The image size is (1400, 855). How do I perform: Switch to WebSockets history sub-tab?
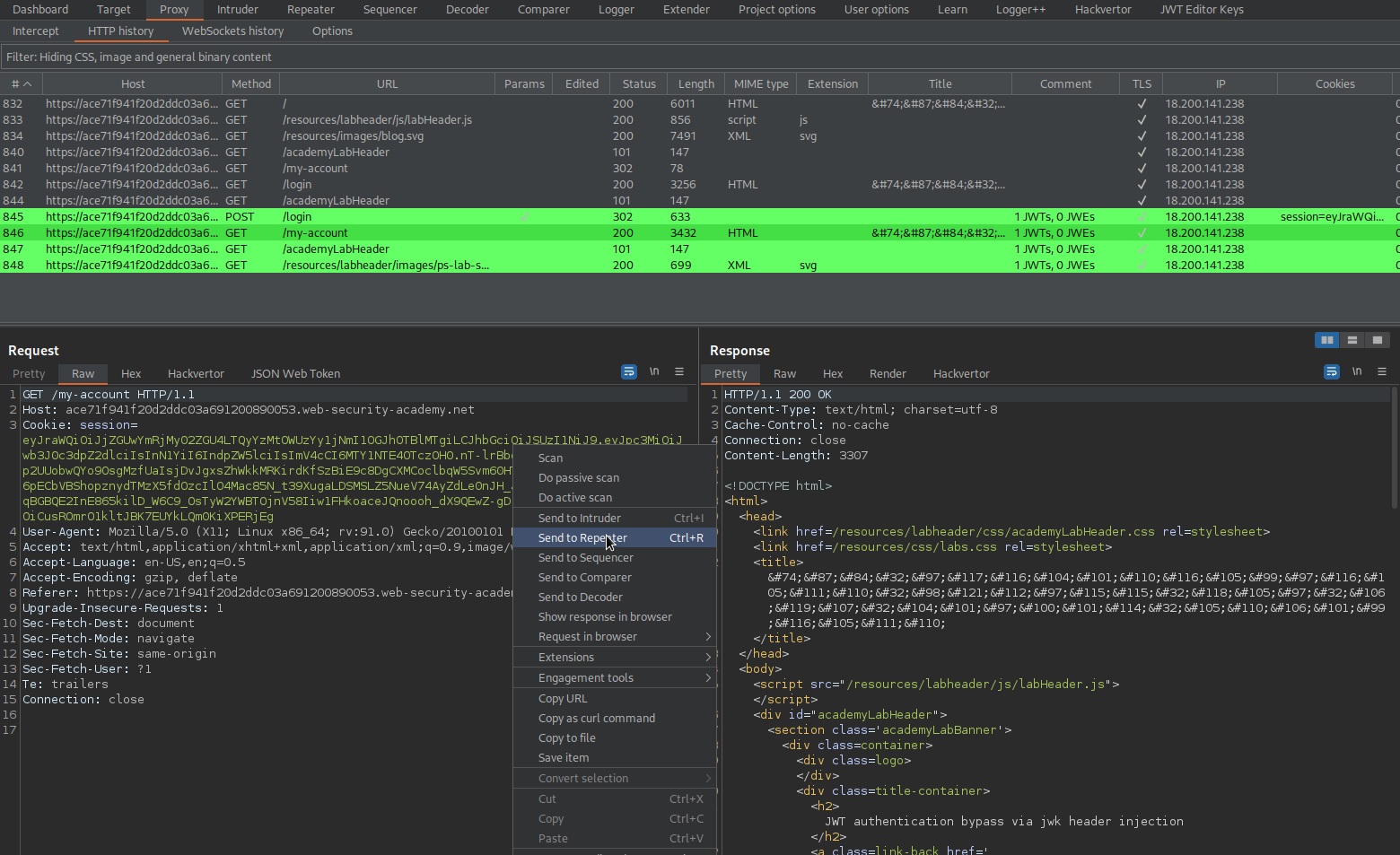point(232,31)
